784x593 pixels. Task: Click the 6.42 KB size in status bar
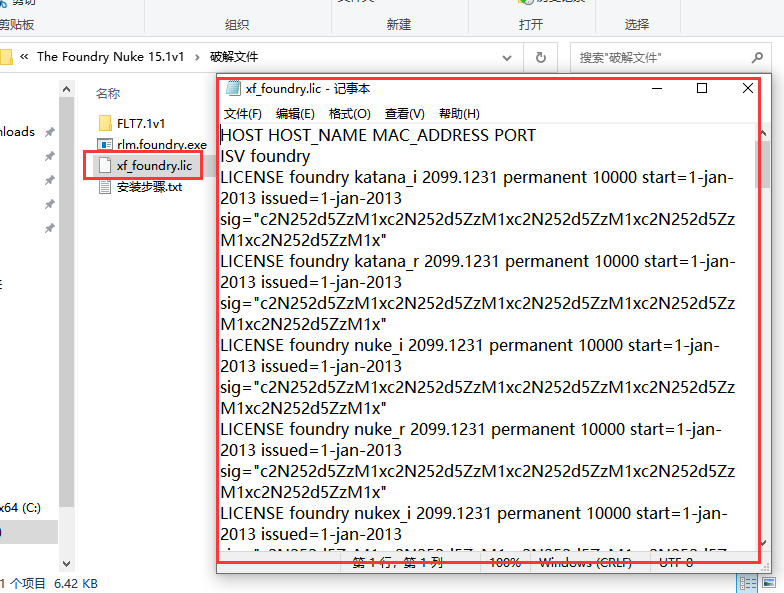click(x=76, y=584)
